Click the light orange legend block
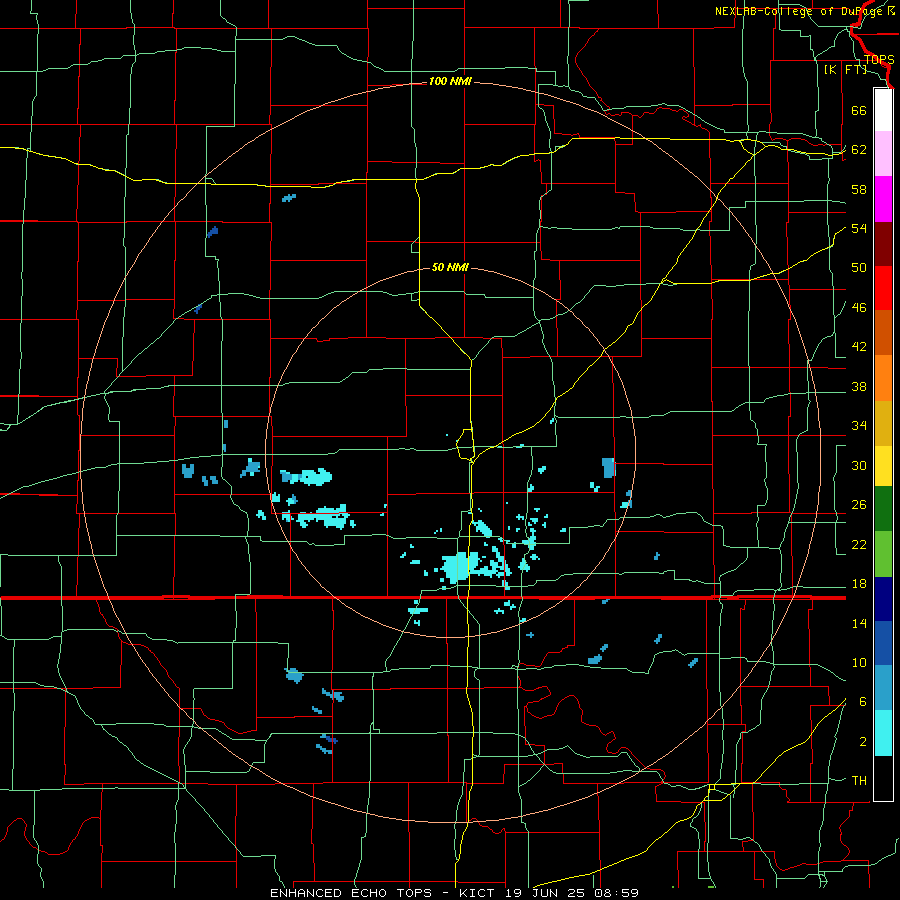Screen dimensions: 900x900 883,378
